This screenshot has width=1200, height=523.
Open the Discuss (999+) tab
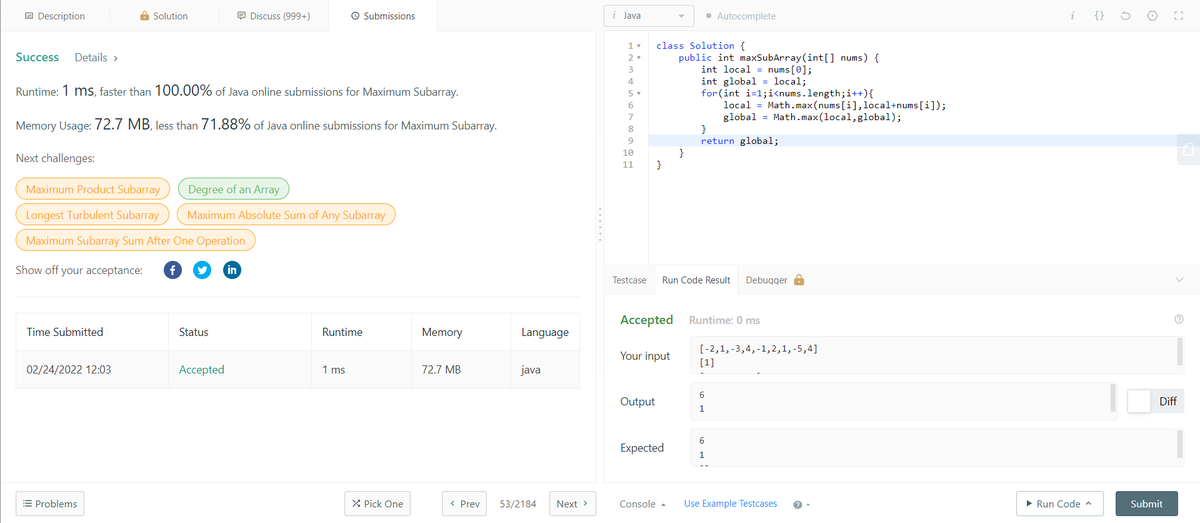pos(273,16)
